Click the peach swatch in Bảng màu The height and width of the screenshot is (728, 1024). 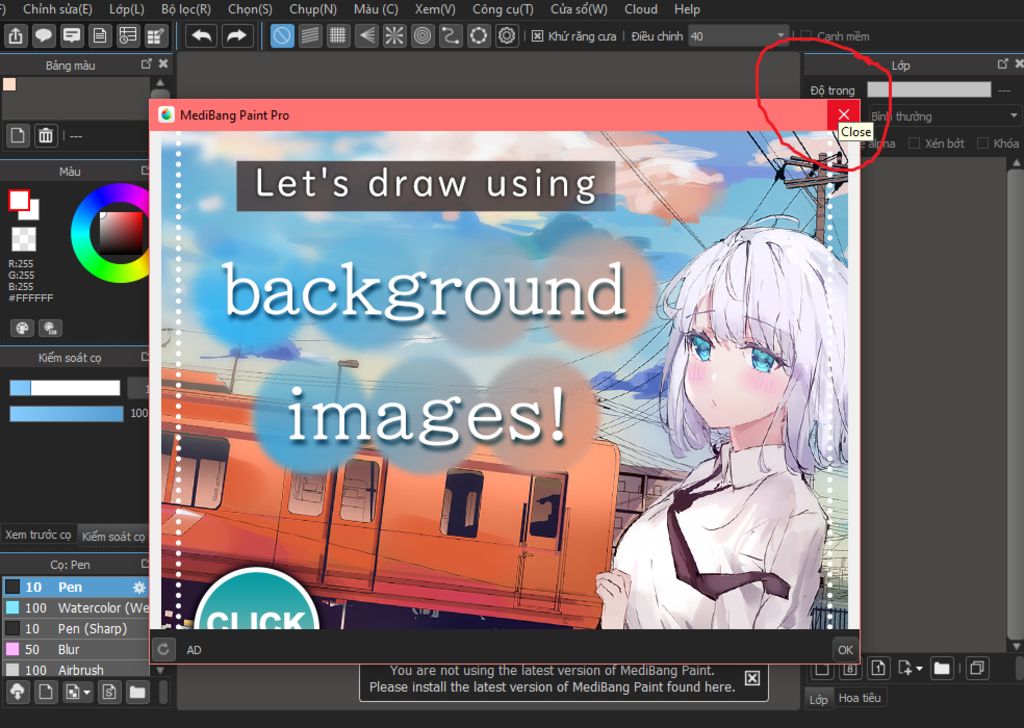(10, 84)
